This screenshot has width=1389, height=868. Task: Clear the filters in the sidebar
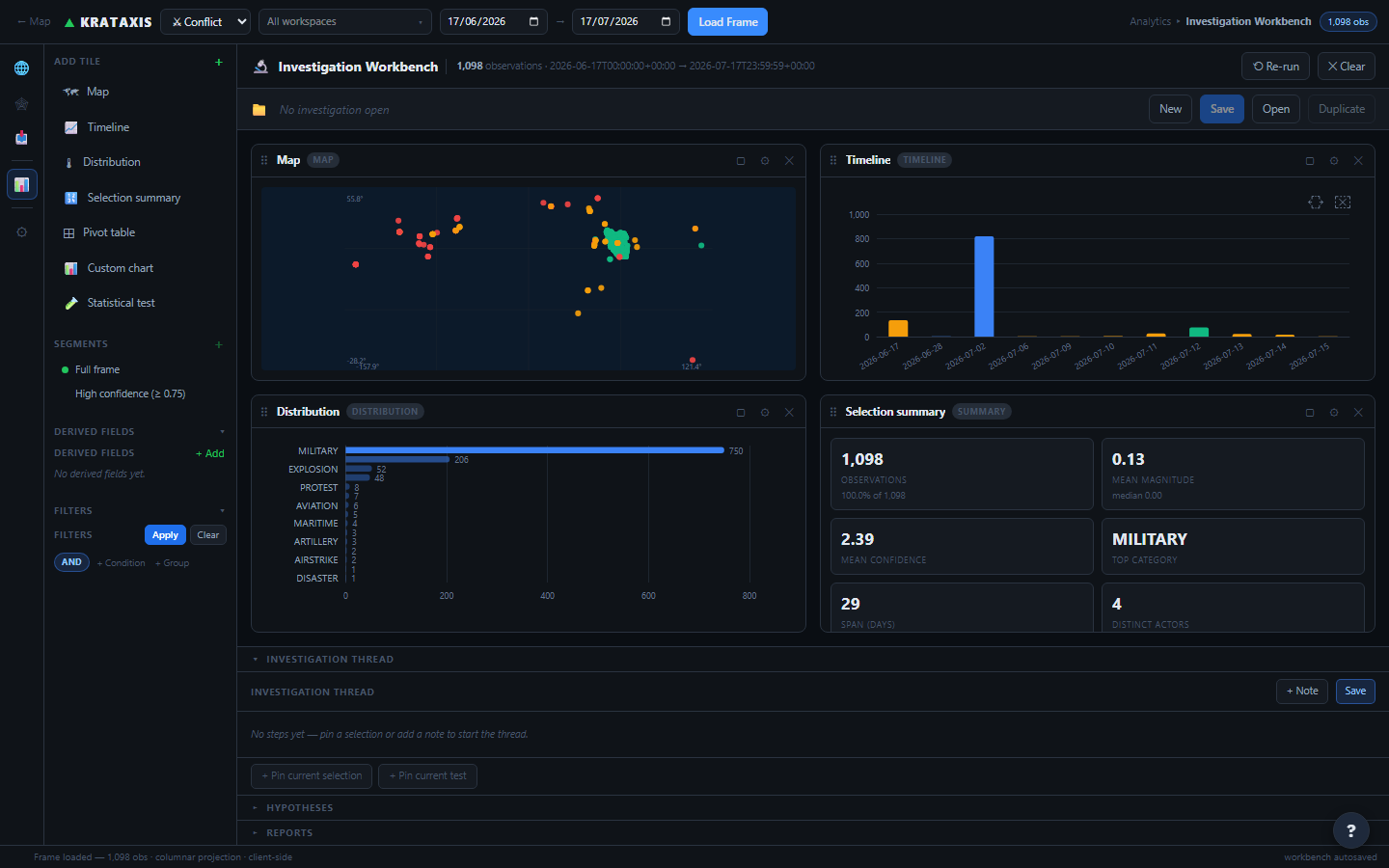[x=208, y=535]
